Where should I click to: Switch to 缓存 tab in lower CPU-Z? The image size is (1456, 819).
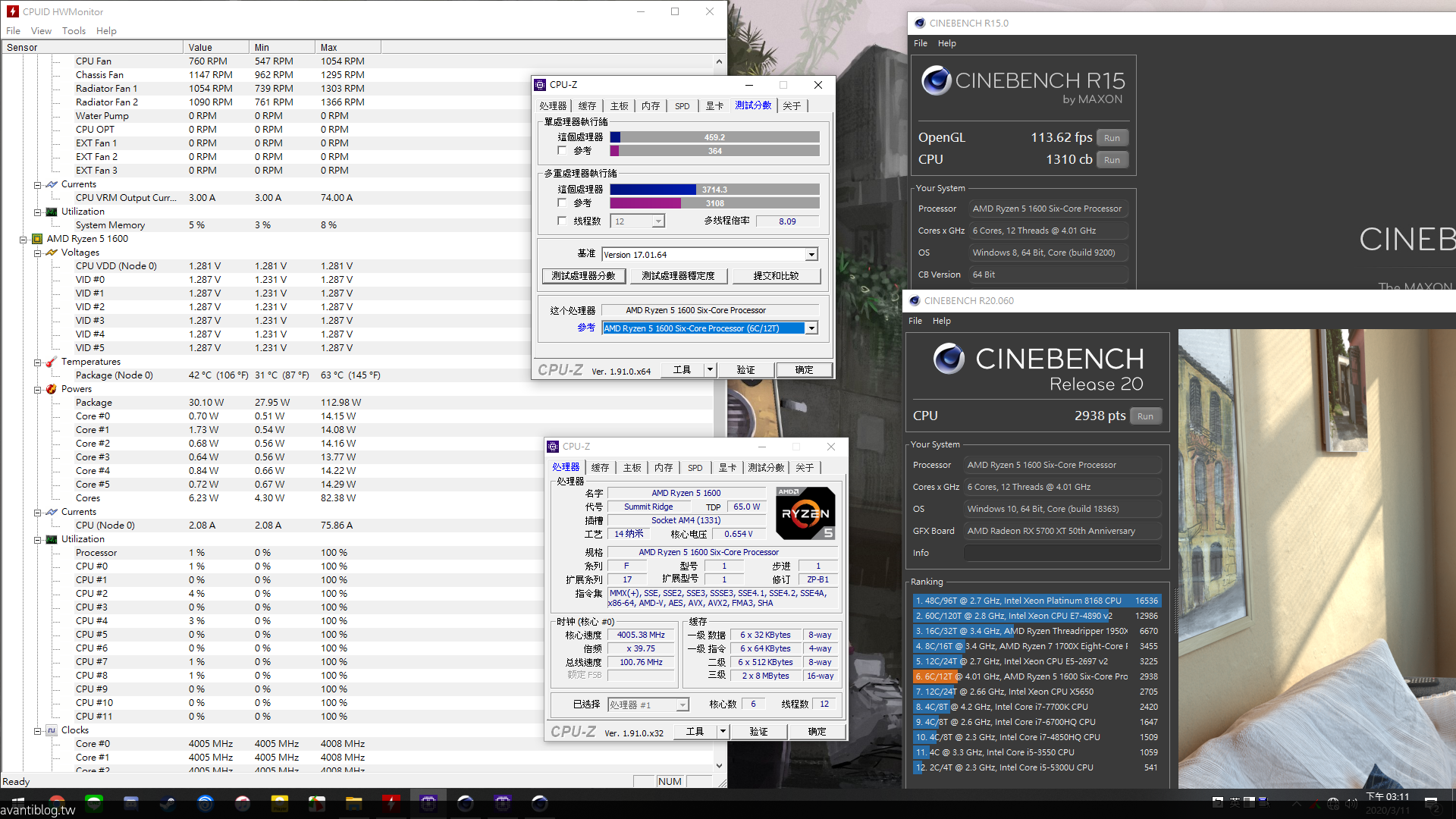coord(600,468)
